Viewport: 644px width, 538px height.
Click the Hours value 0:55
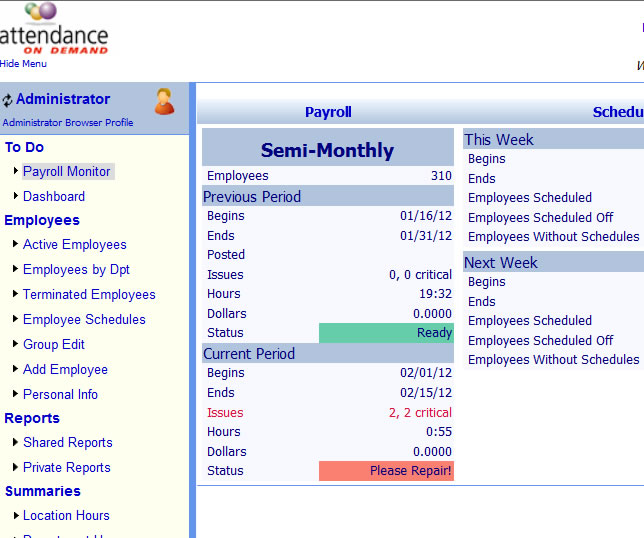[x=439, y=432]
